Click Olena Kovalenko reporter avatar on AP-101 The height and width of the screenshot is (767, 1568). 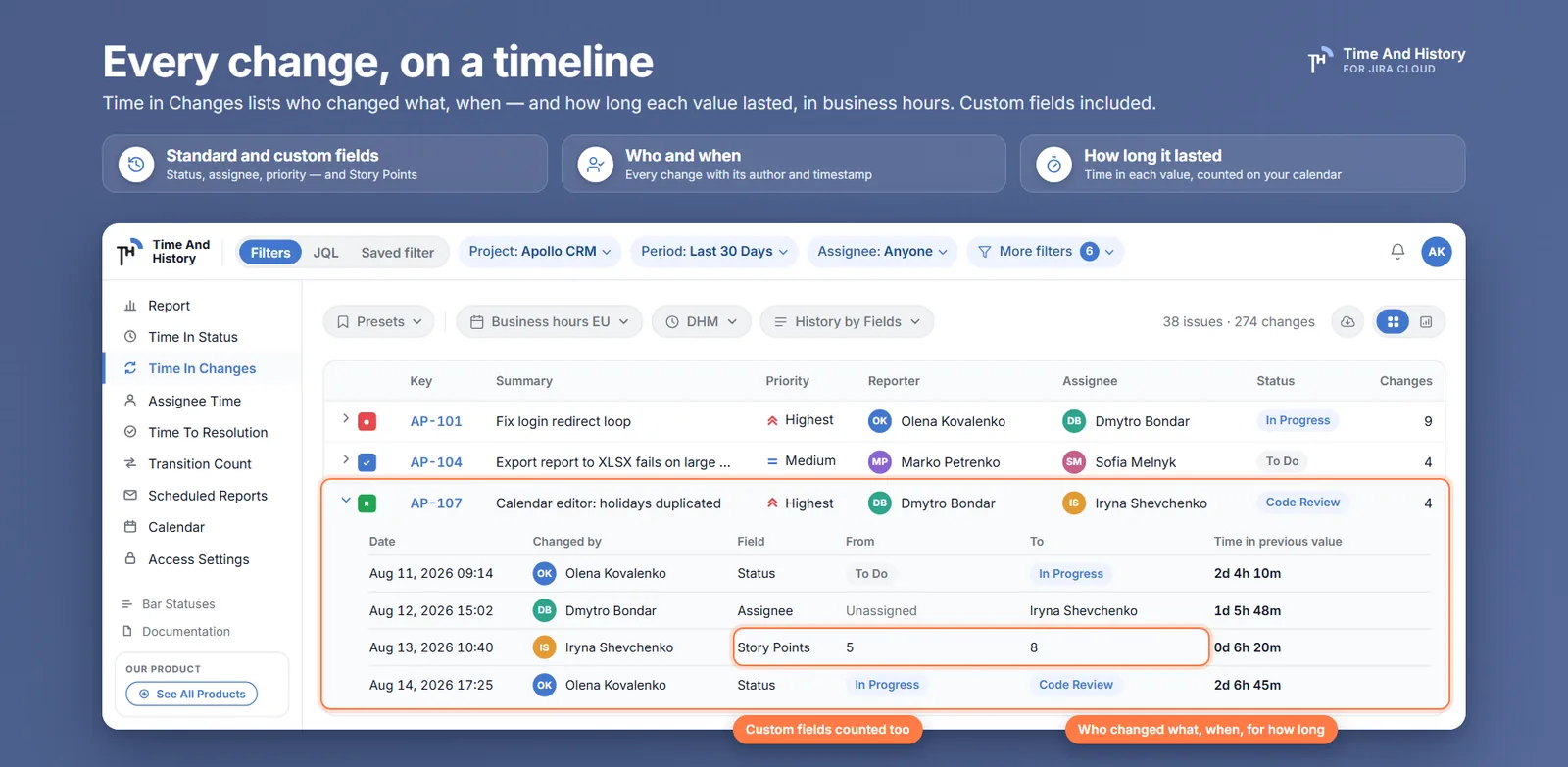pyautogui.click(x=879, y=421)
